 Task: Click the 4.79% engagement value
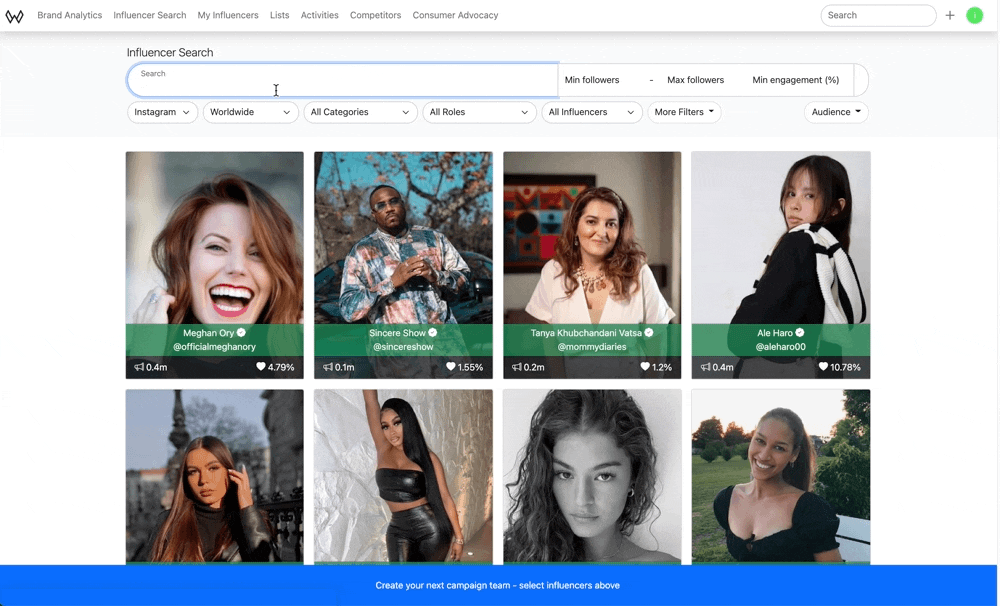tap(281, 367)
